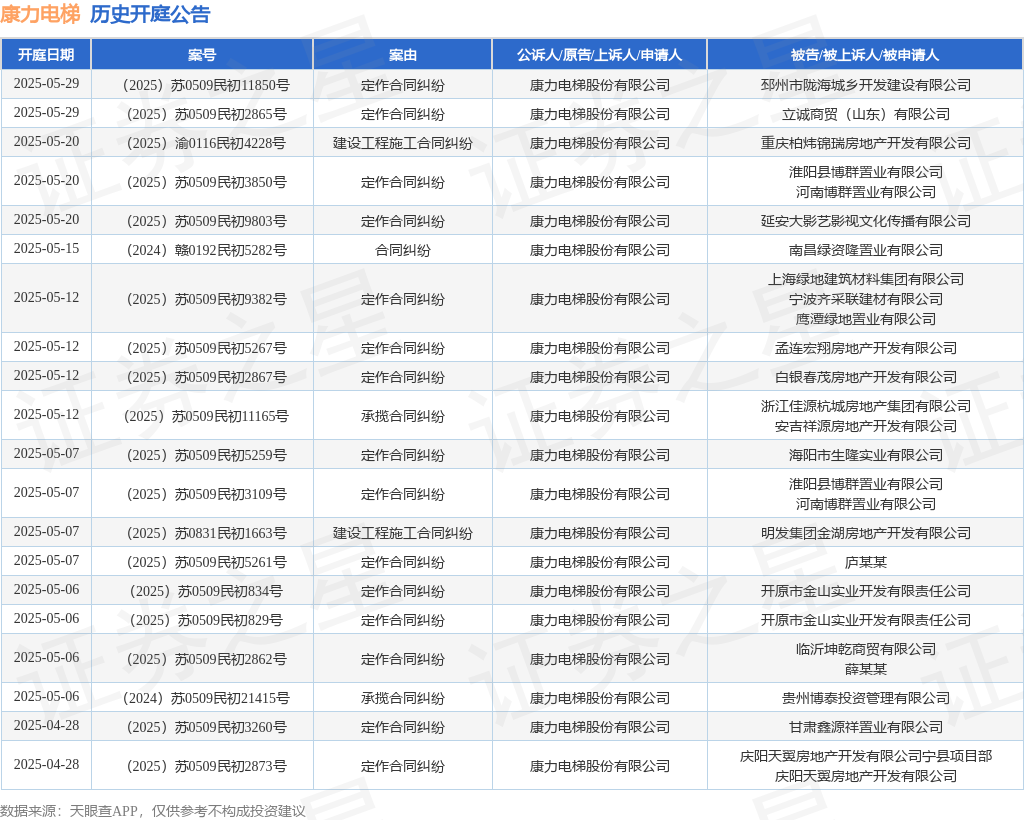The height and width of the screenshot is (820, 1024).
Task: Click defendant 白银春茂房地产开发有限公司
Action: (x=865, y=377)
